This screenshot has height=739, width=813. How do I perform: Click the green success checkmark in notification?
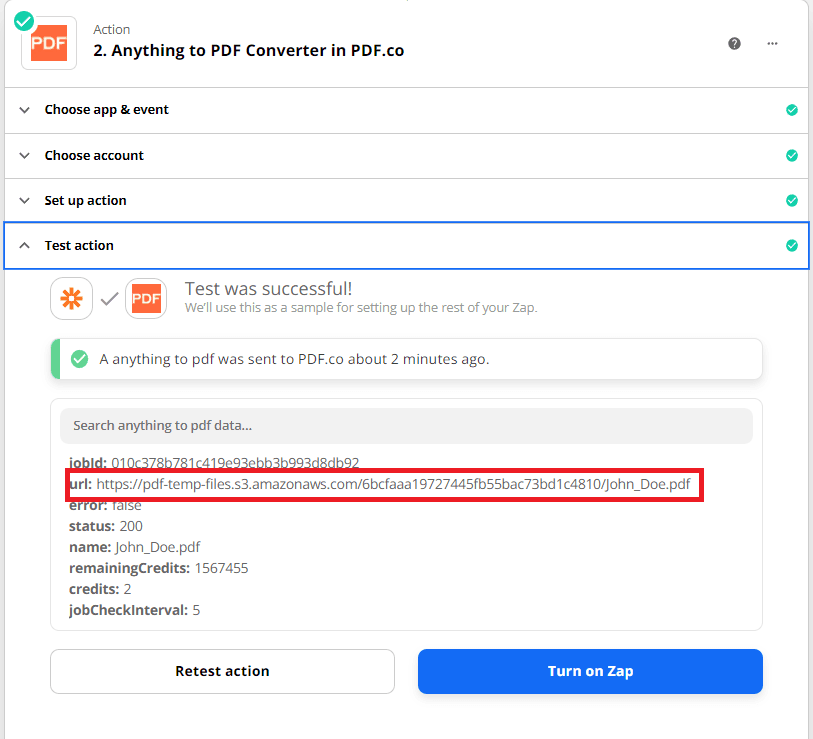coord(79,359)
